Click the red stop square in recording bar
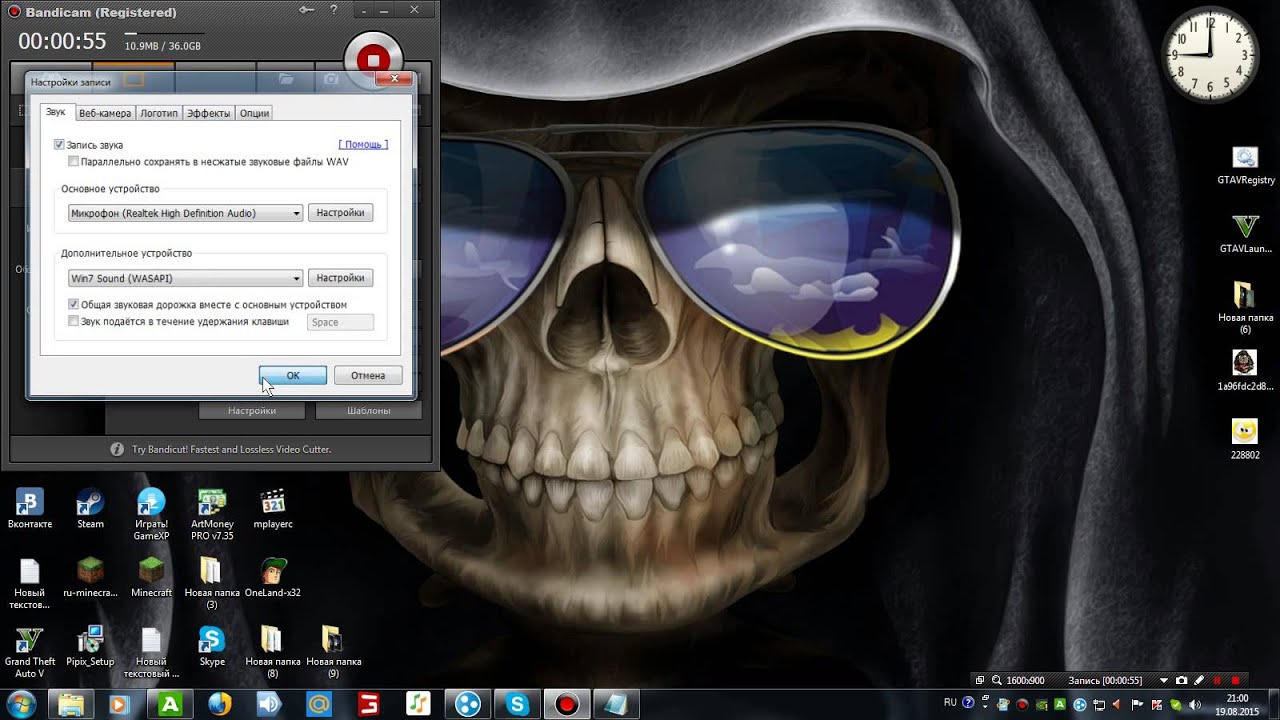This screenshot has width=1280, height=720. click(1236, 680)
